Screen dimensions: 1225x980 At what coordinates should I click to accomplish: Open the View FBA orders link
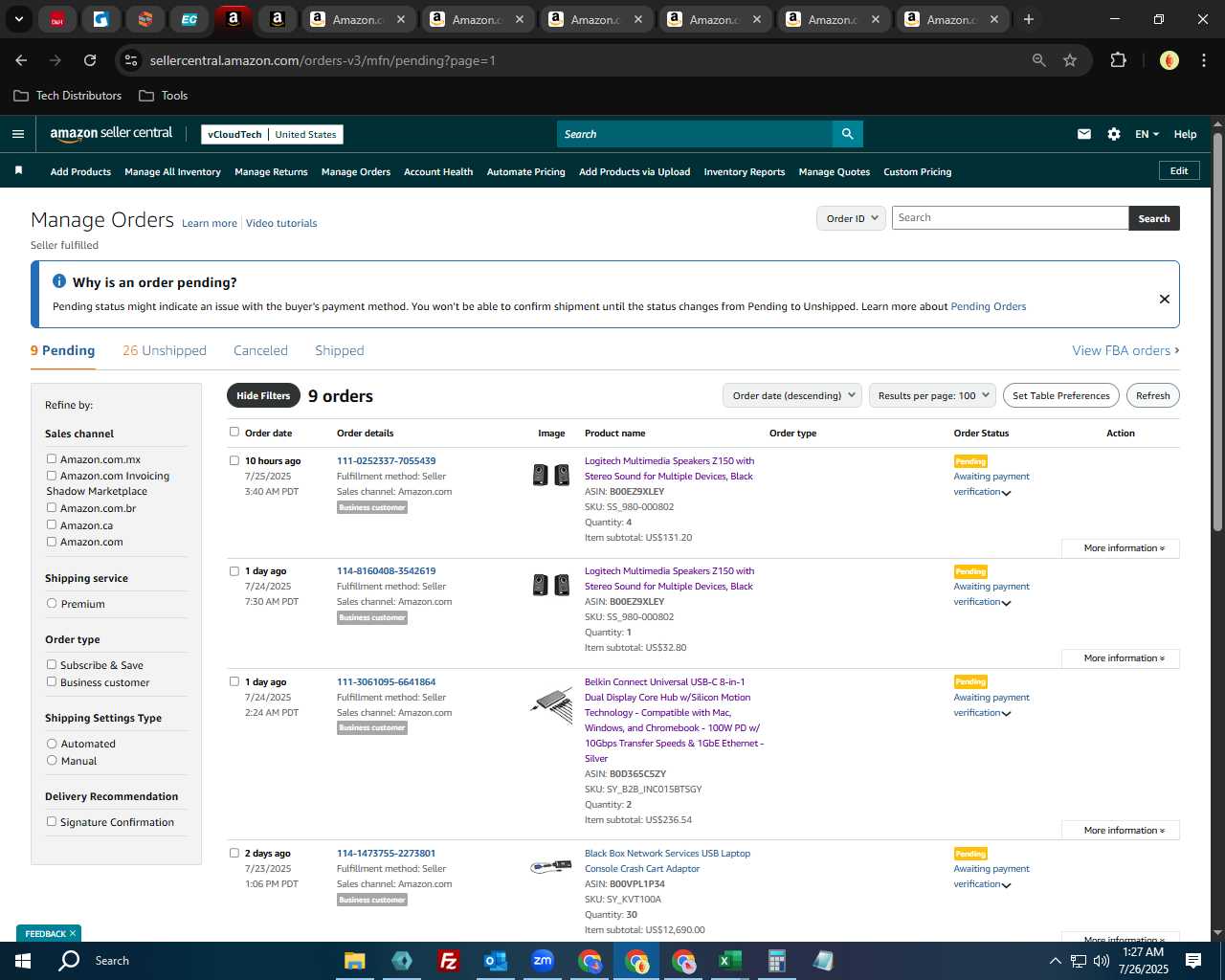pos(1125,350)
